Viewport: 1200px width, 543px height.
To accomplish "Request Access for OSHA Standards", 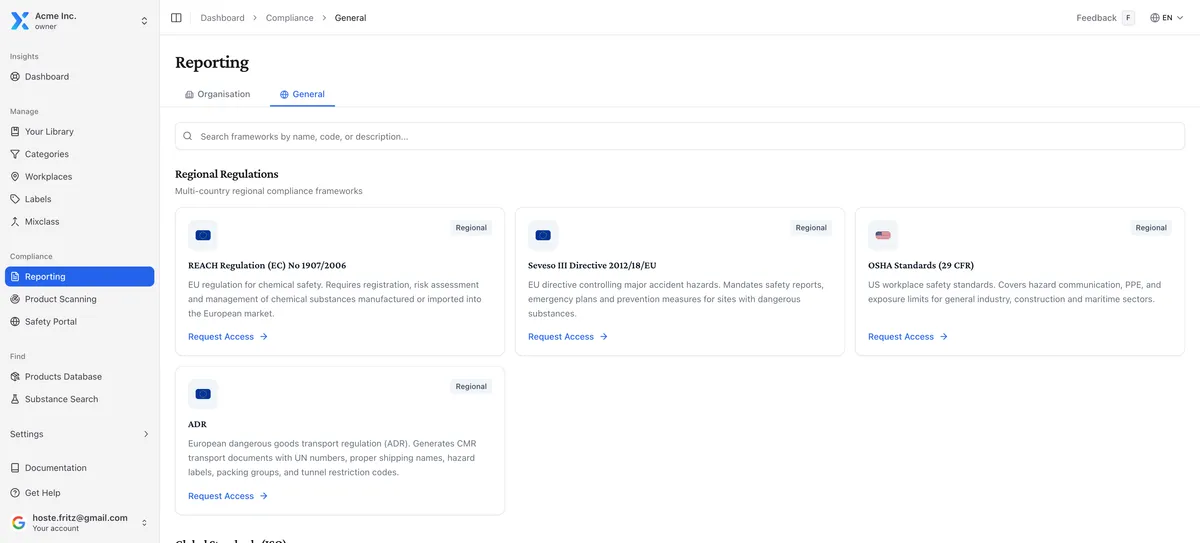I will pos(908,337).
